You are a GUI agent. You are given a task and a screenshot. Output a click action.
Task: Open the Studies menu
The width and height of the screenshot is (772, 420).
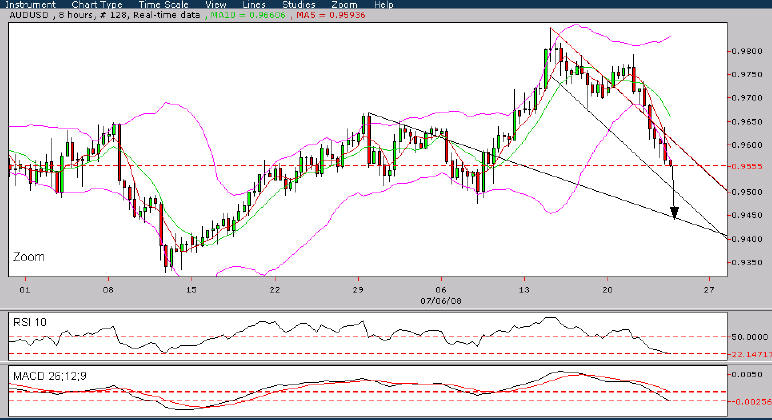point(299,4)
